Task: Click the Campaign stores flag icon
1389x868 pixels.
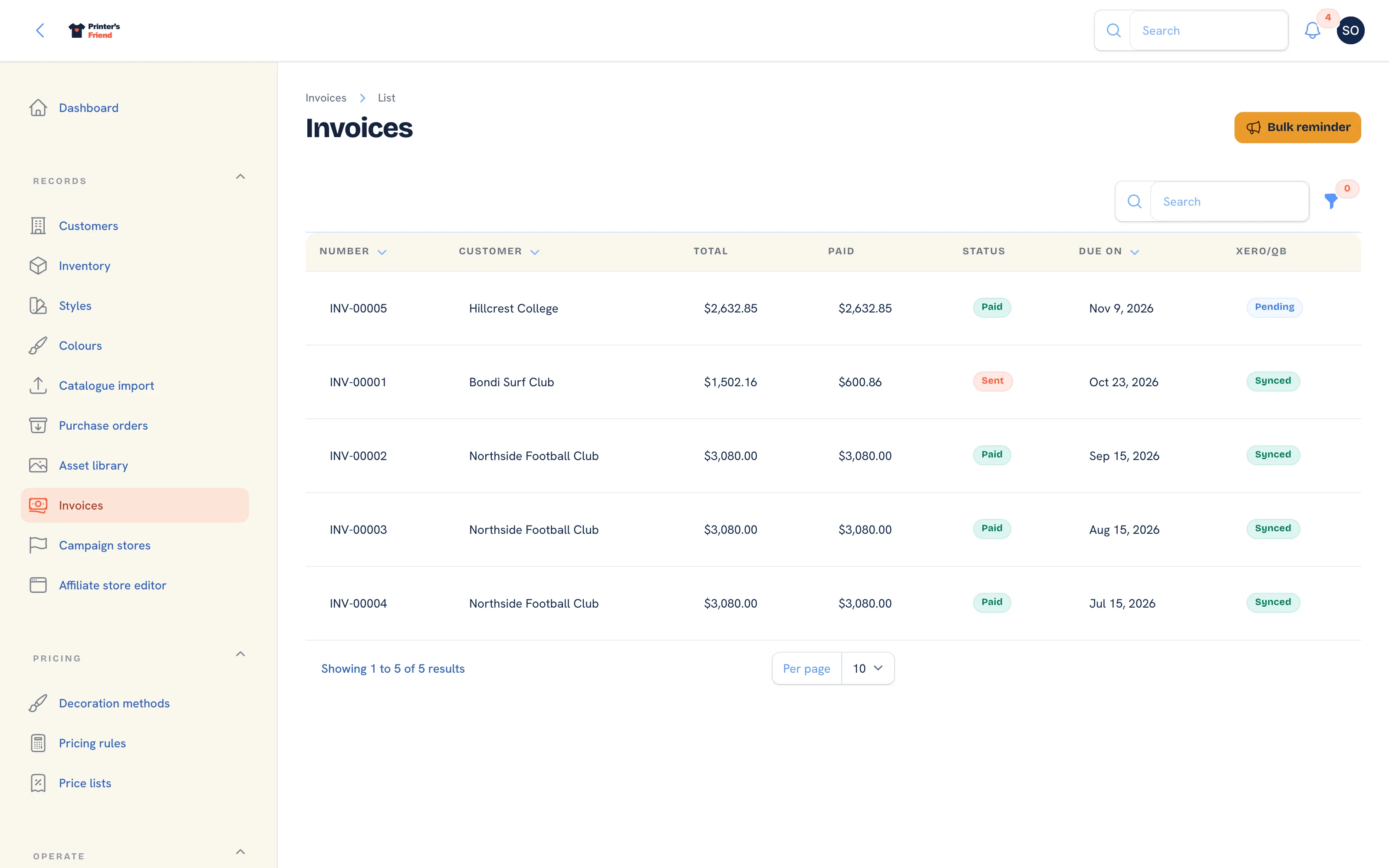Action: (x=39, y=546)
